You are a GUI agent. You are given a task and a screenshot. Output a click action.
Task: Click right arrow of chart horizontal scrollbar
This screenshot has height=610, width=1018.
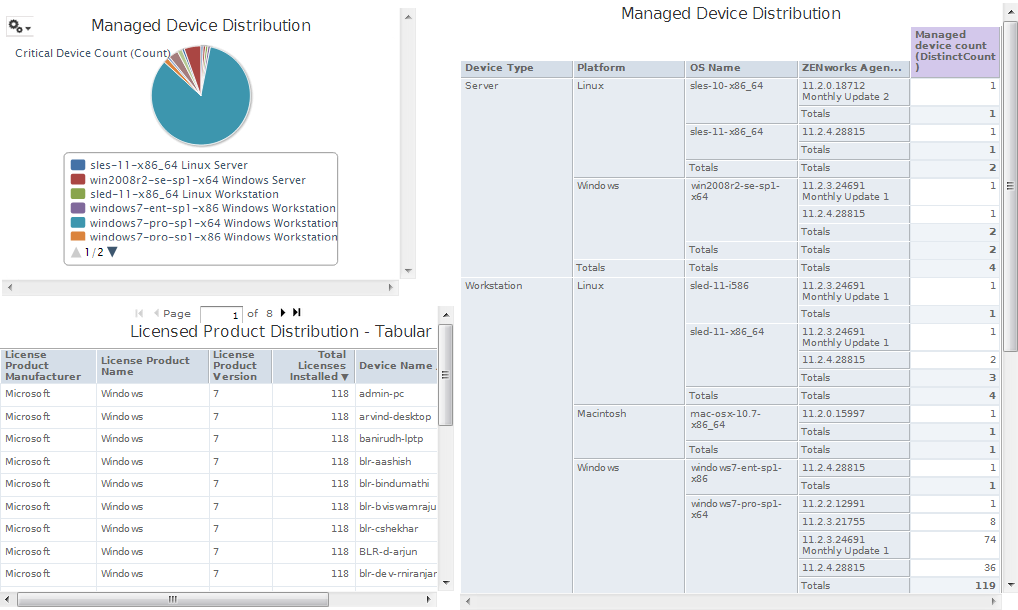point(392,287)
